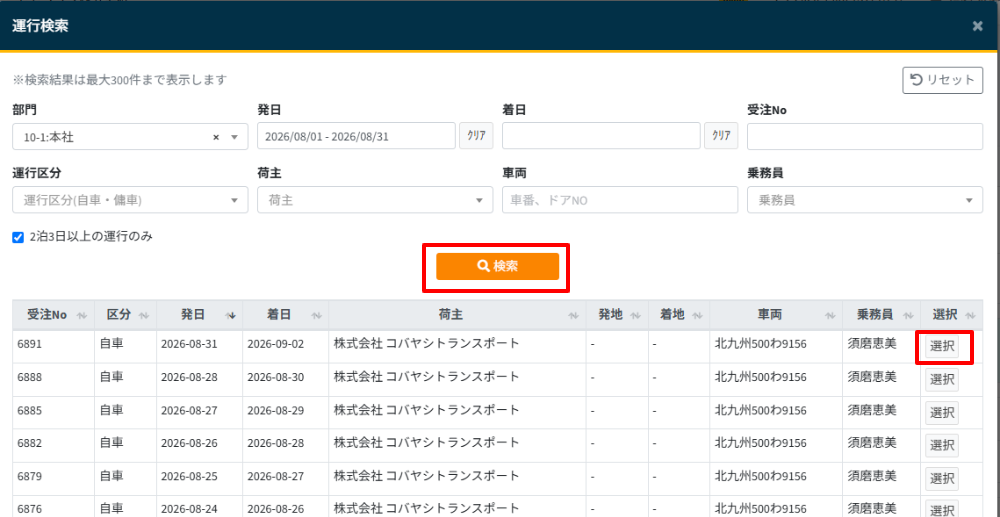Sort the table by the 着日 column header

285,315
